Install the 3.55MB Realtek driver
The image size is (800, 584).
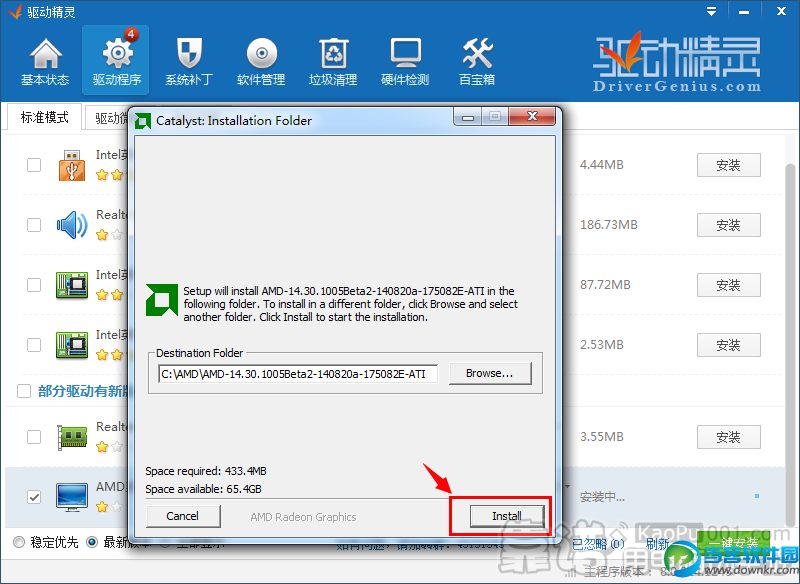(x=729, y=437)
